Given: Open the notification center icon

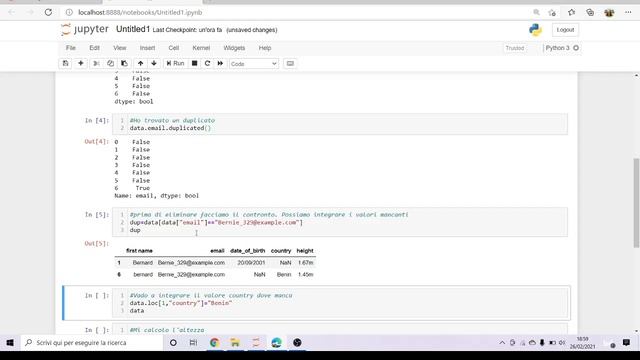Looking at the screenshot, I should click(x=626, y=343).
